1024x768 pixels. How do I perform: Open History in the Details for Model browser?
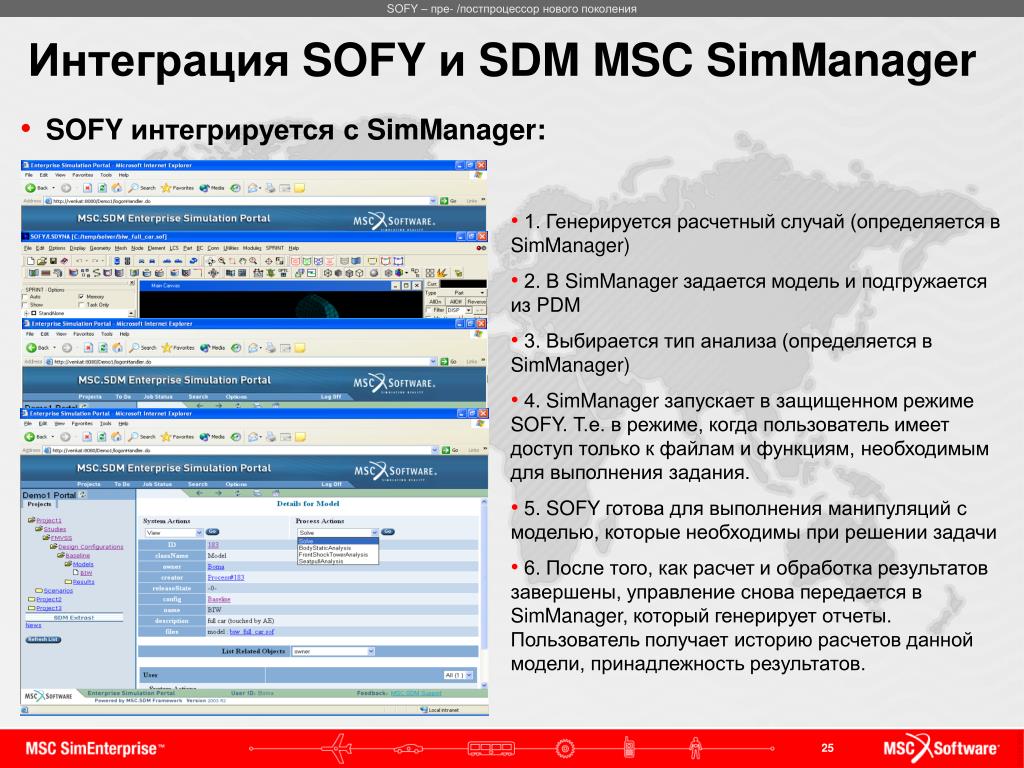[x=236, y=436]
